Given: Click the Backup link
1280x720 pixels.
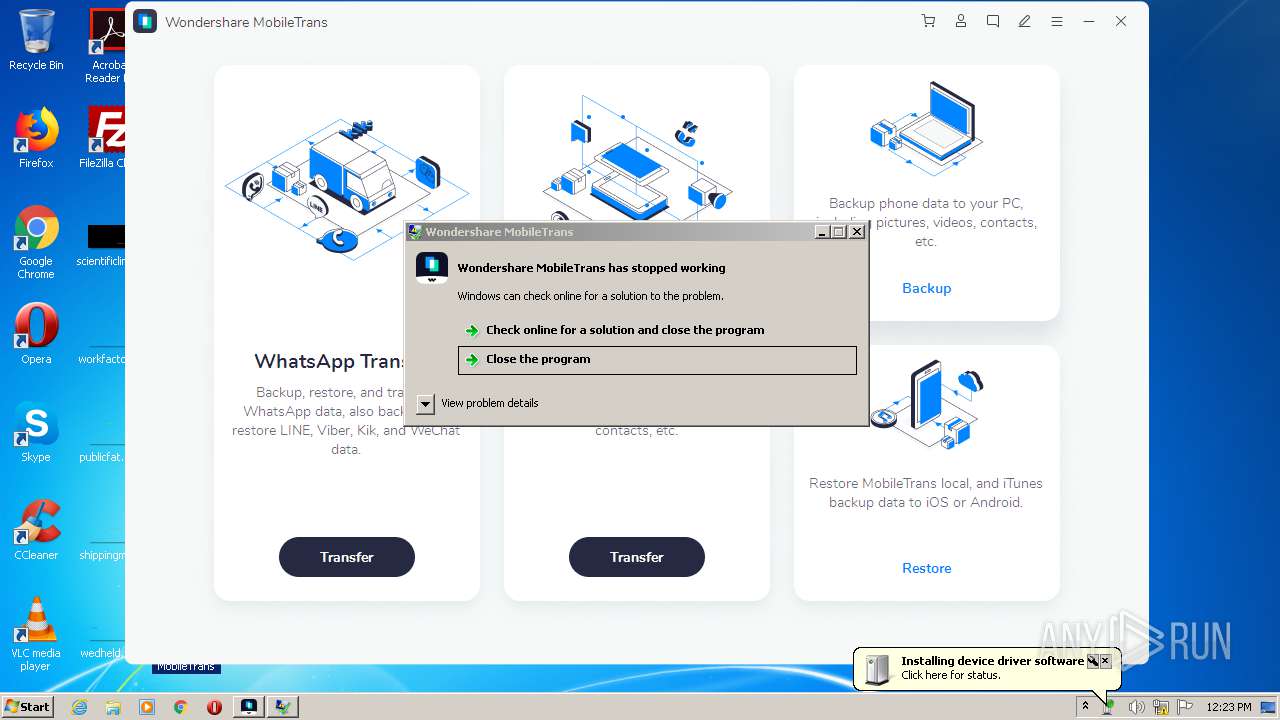Looking at the screenshot, I should click(x=926, y=288).
